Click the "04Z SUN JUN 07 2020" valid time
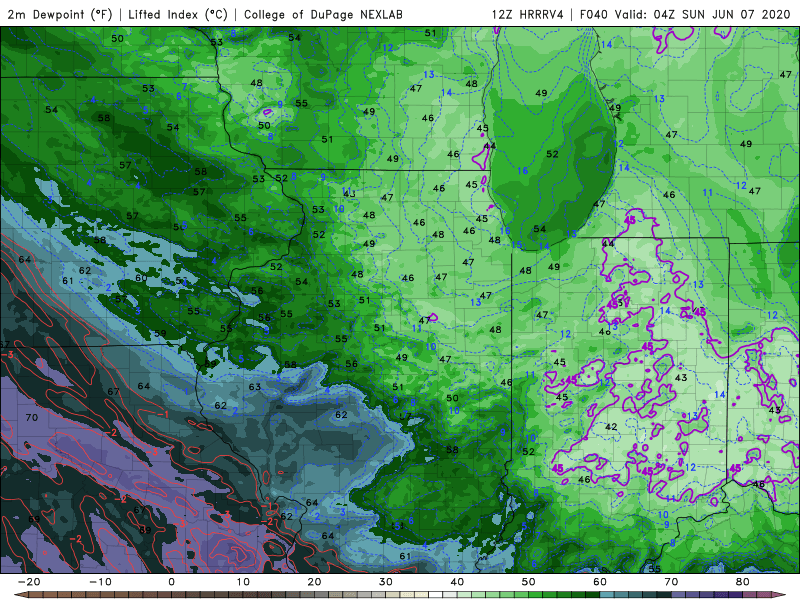The width and height of the screenshot is (800, 600). pos(722,14)
